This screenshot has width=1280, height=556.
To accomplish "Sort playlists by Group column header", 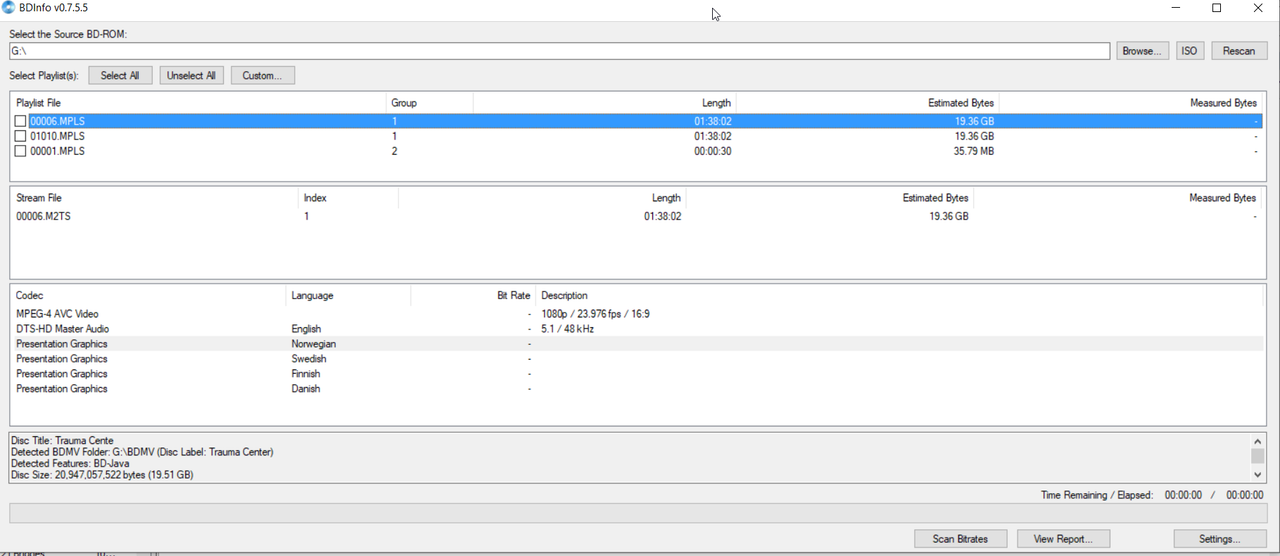I will [430, 103].
